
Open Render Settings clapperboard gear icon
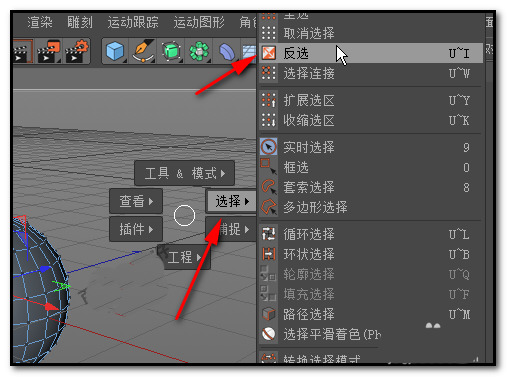77,51
